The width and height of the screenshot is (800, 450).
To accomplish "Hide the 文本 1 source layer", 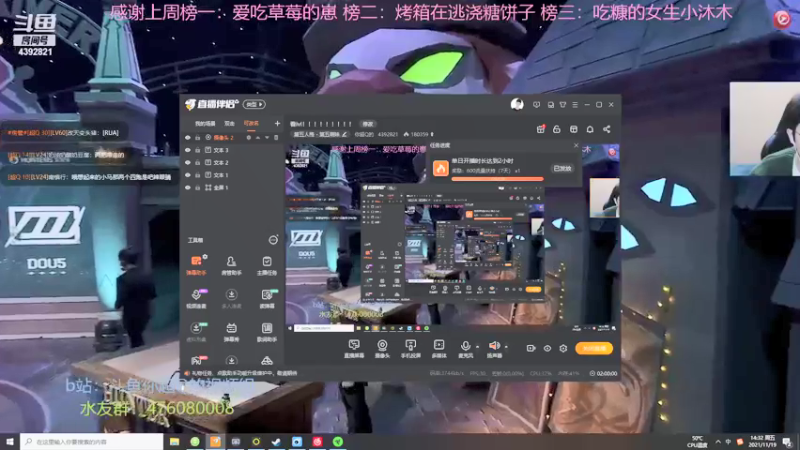I will (188, 175).
